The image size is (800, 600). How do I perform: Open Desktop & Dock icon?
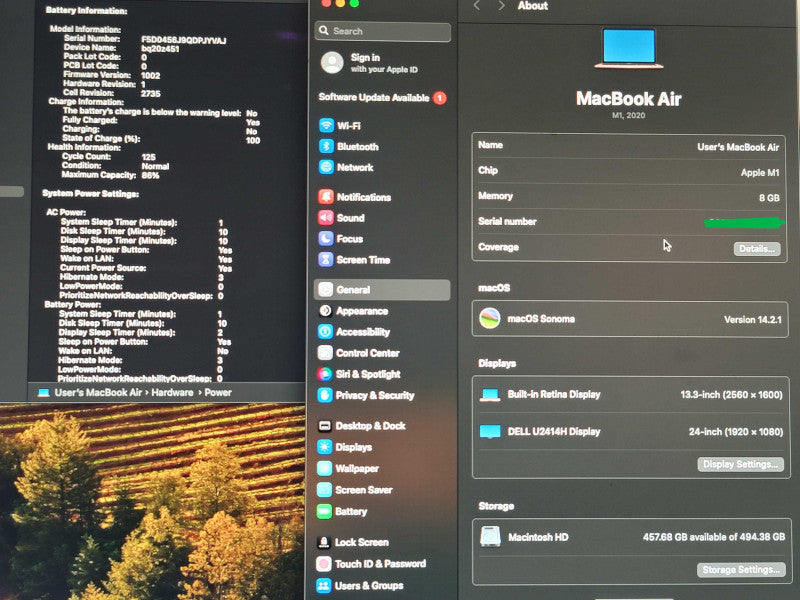pos(324,426)
